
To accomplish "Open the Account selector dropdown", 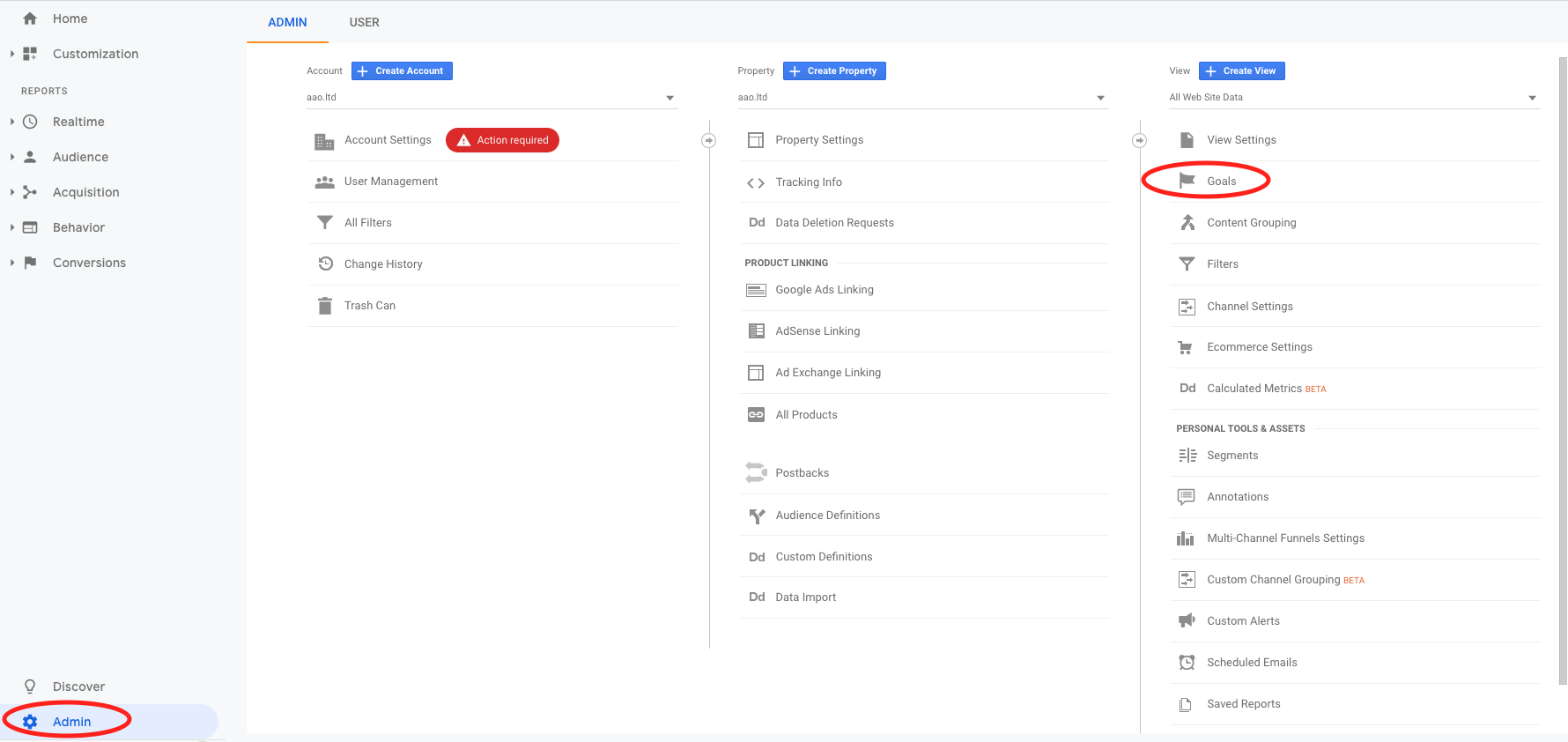I will tap(492, 98).
